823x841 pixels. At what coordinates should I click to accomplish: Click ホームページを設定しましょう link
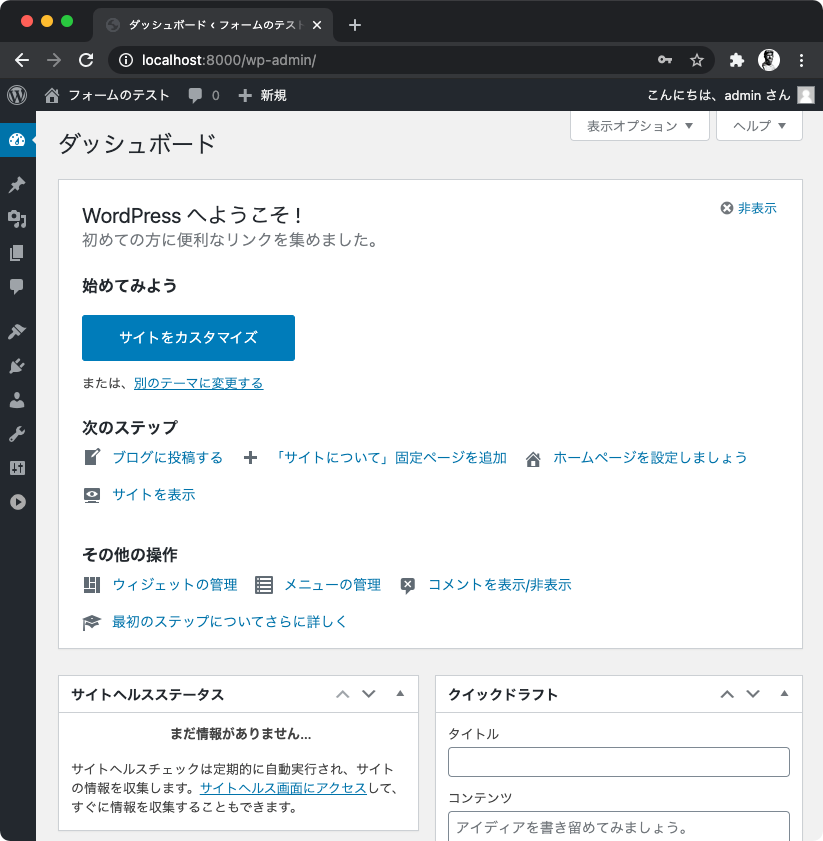click(x=650, y=458)
